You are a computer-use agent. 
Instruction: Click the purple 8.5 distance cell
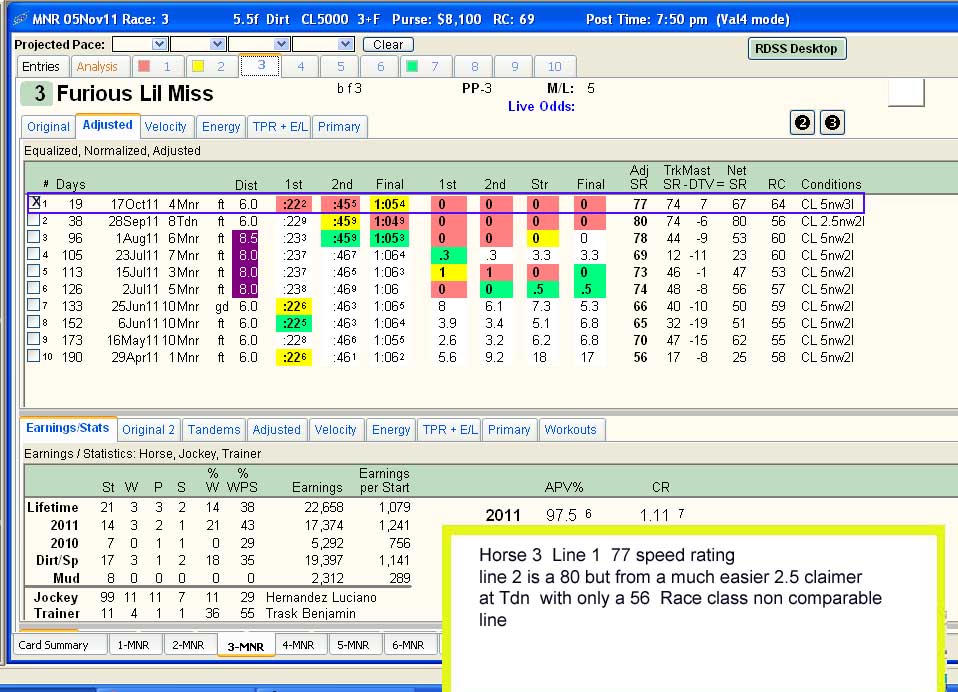coord(246,238)
